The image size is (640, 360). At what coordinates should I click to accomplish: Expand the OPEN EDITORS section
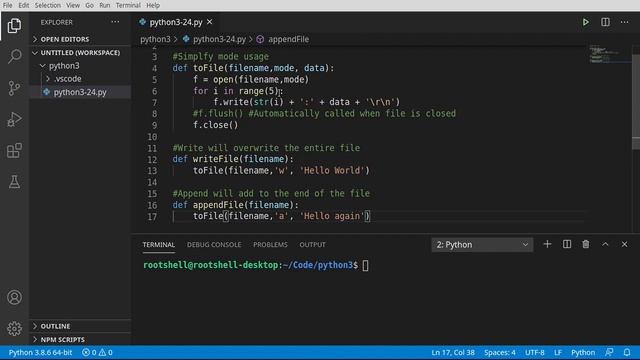[80, 39]
